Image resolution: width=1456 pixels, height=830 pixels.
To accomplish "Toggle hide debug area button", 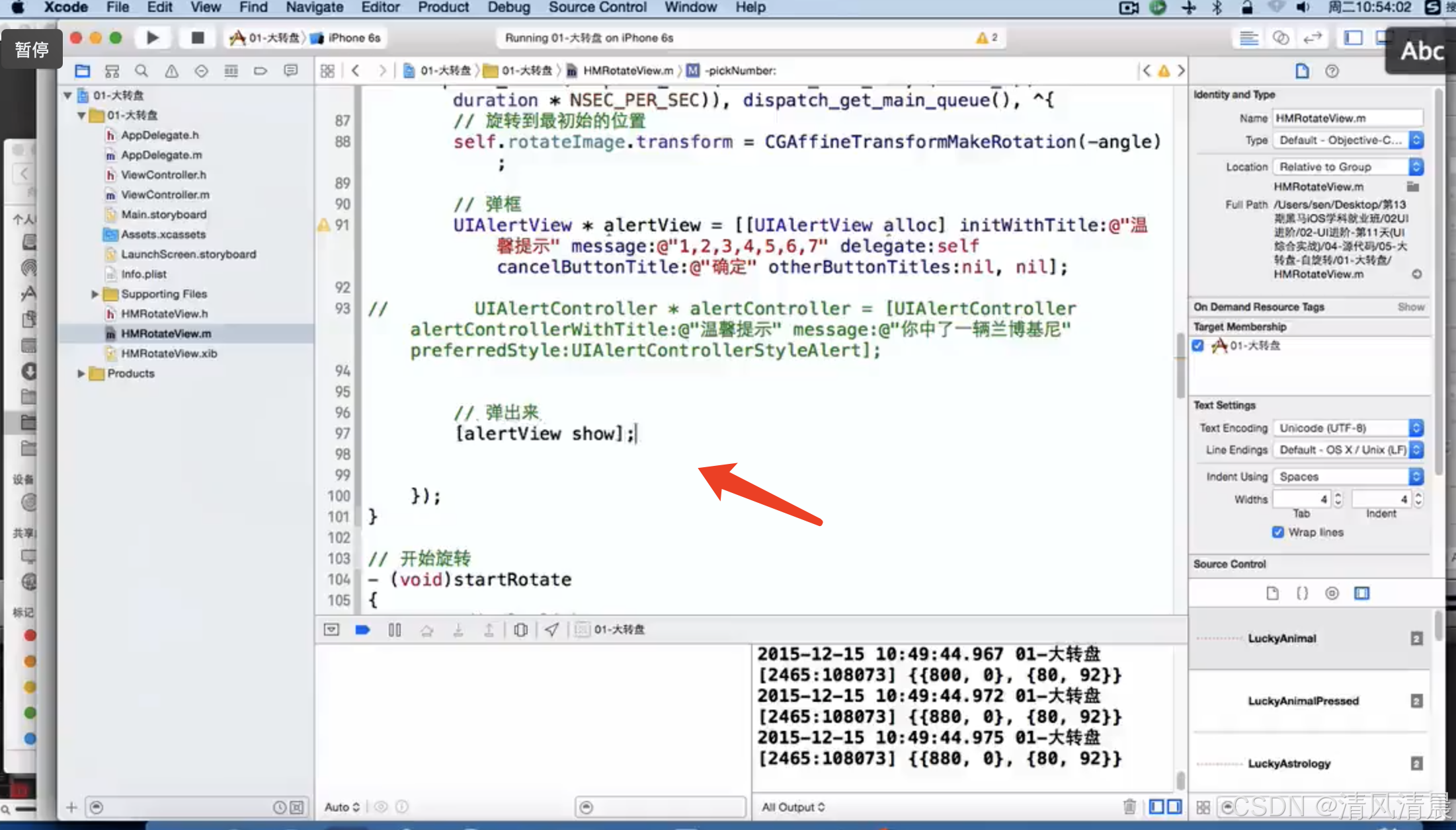I will [x=331, y=630].
